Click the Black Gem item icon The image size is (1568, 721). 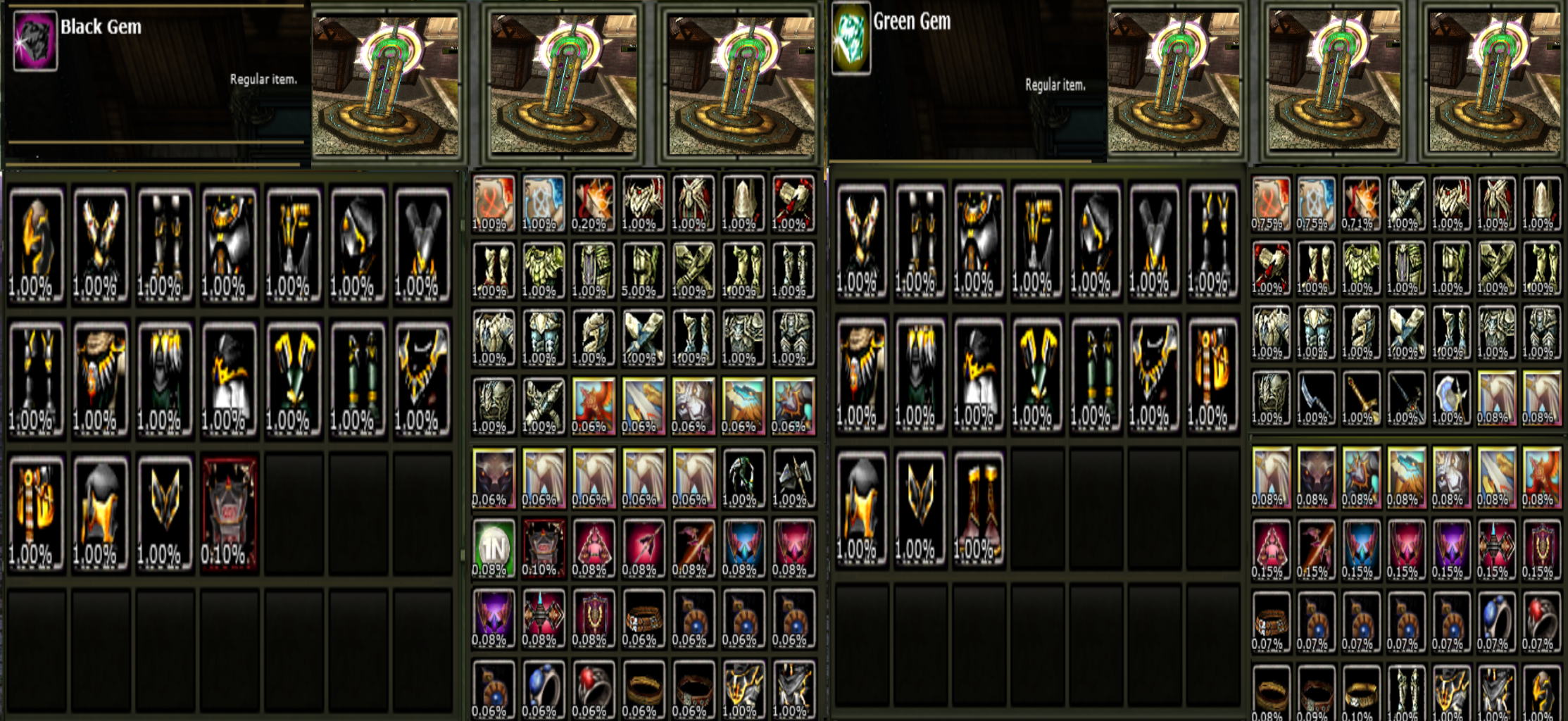pos(35,41)
